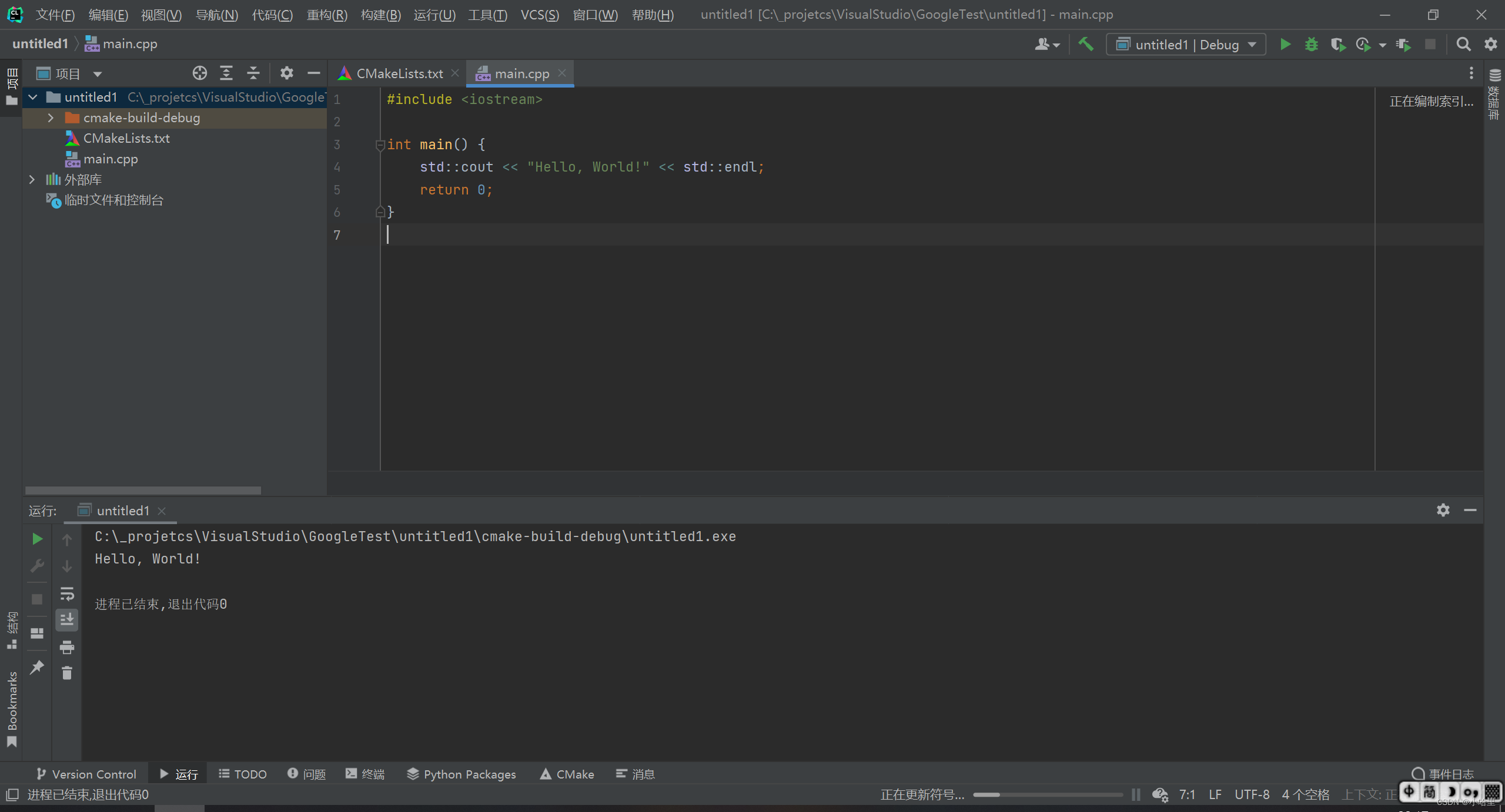Click the 运行 tab in bottom panel

[x=180, y=774]
